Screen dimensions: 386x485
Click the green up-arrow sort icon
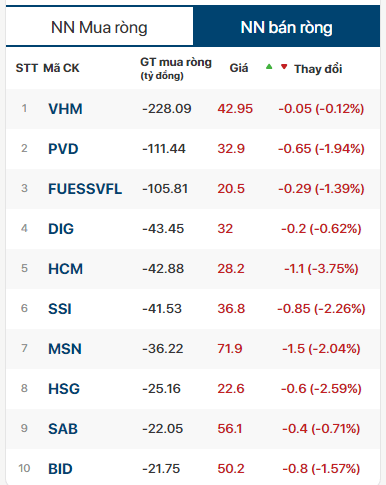(269, 67)
